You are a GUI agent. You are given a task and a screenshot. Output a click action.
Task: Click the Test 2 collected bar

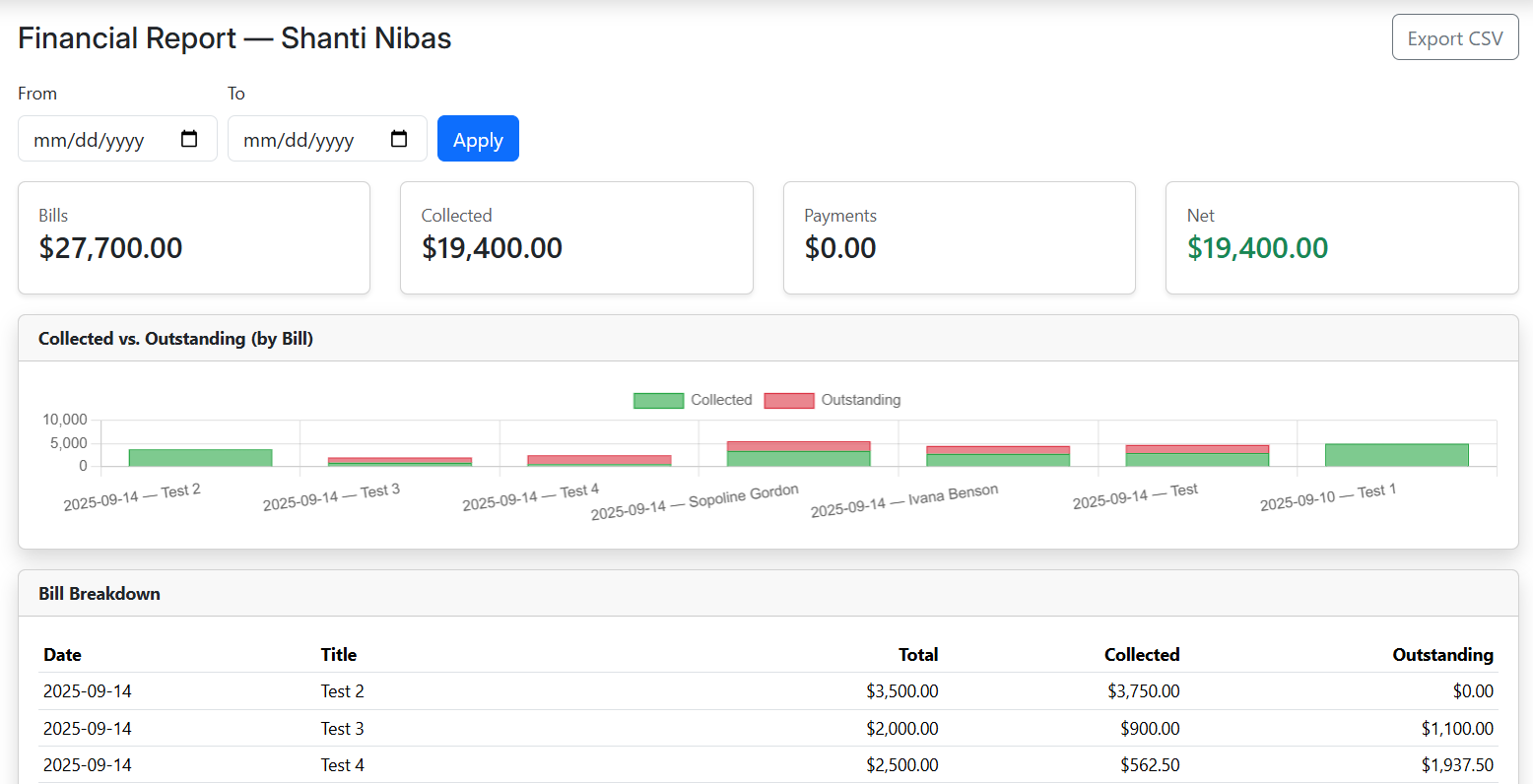[200, 457]
